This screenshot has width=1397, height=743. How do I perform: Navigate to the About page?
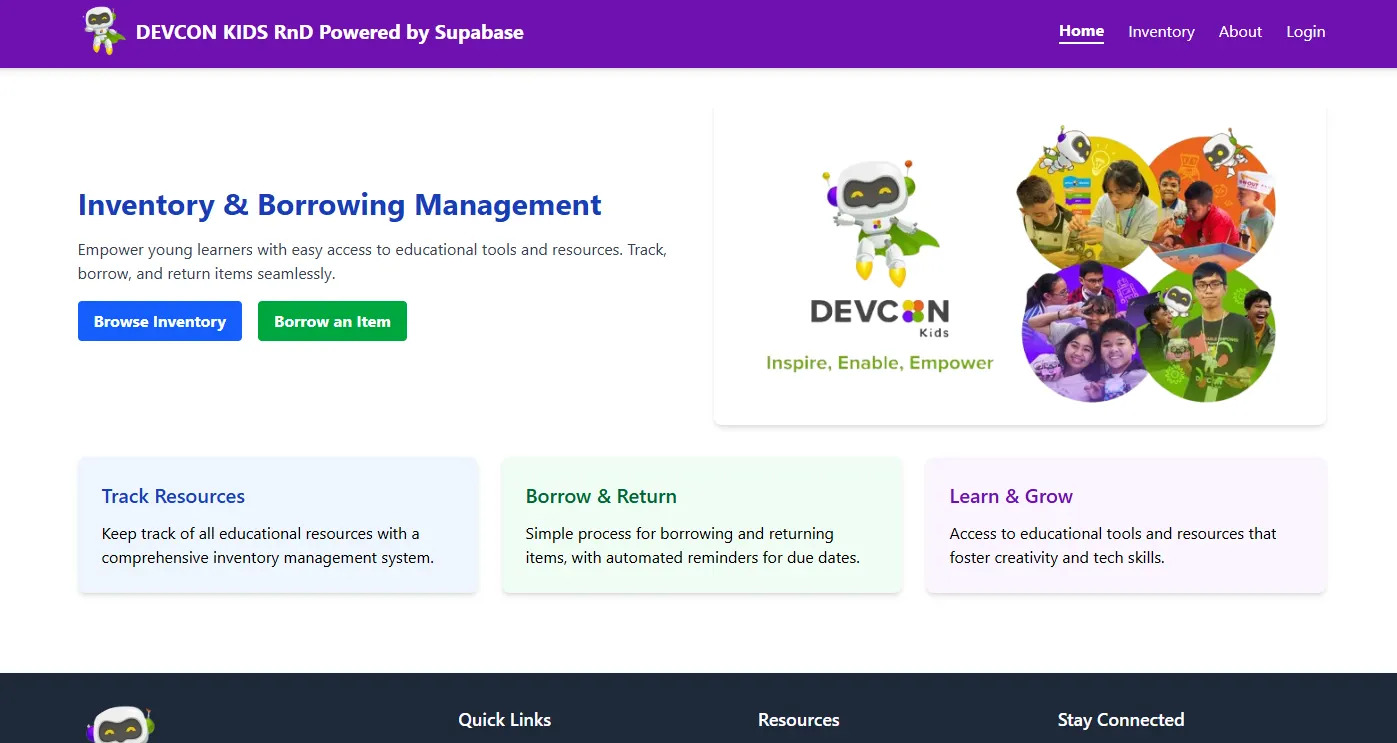(1240, 32)
